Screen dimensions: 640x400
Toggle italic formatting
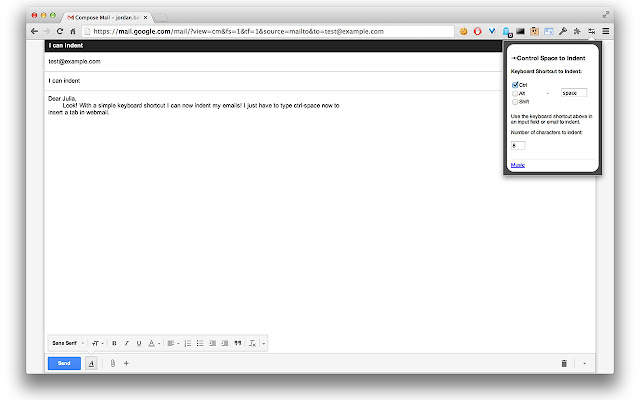[x=127, y=343]
